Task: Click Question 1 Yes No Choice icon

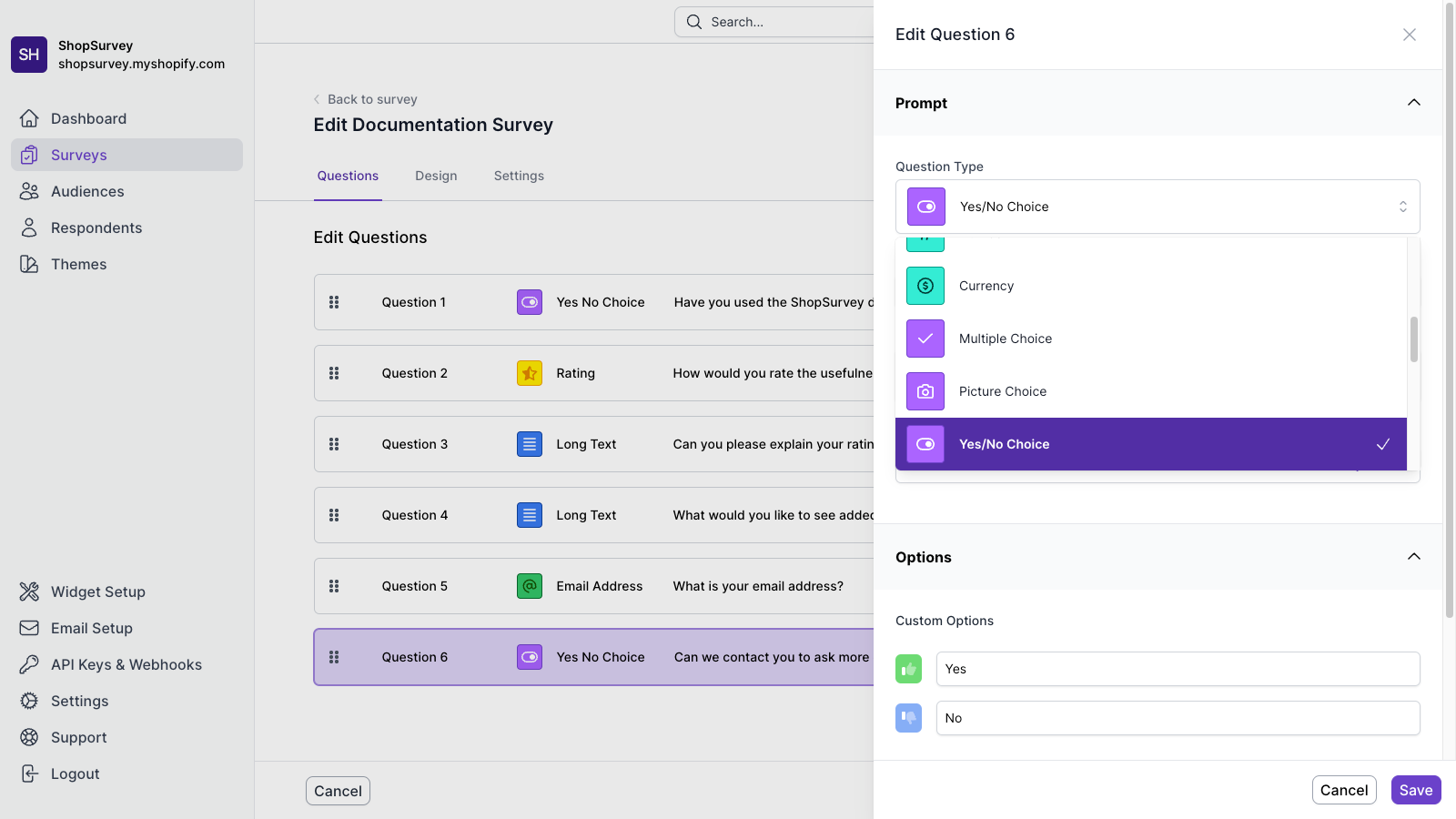Action: pyautogui.click(x=530, y=302)
